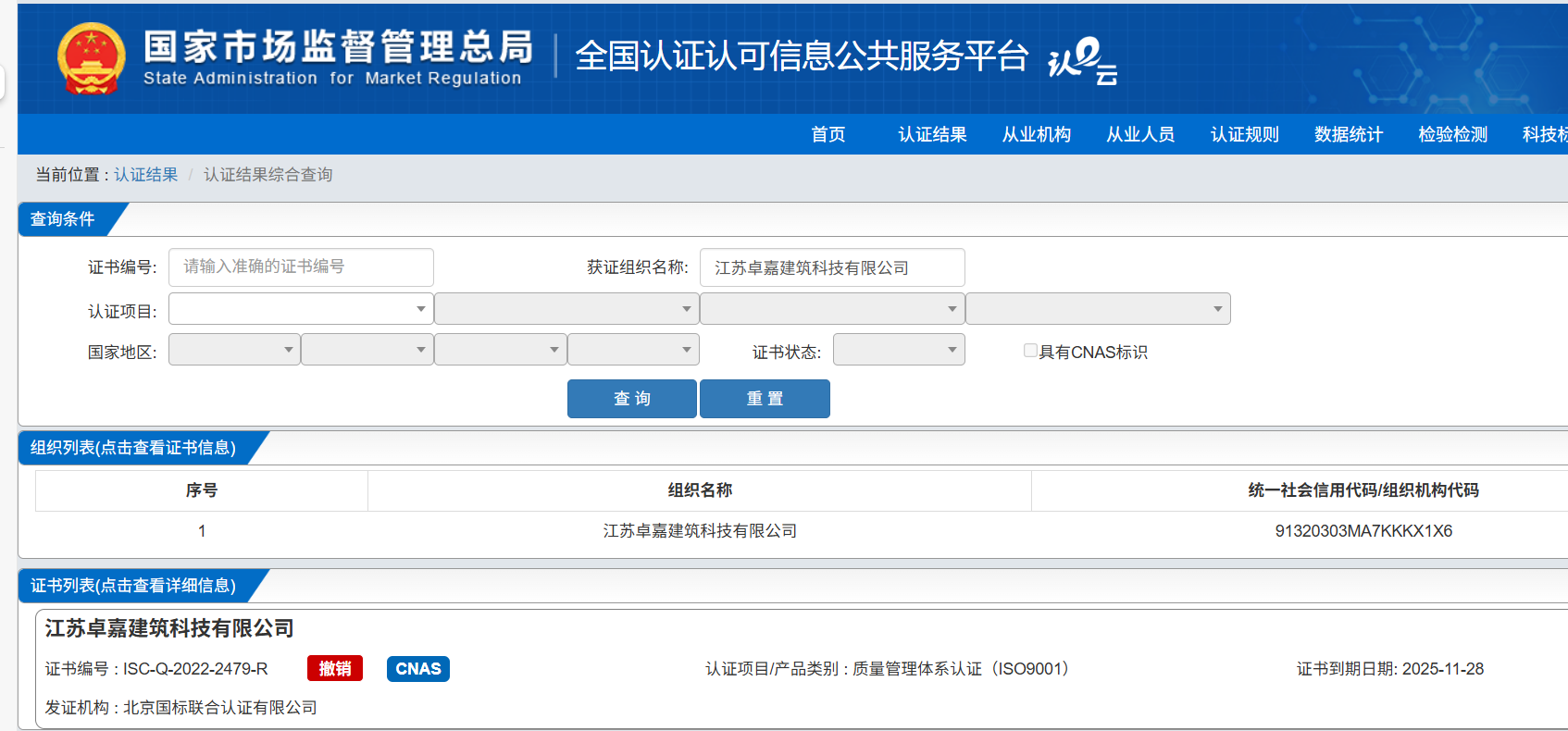
Task: Follow the 认证结果 breadcrumb link
Action: [145, 175]
